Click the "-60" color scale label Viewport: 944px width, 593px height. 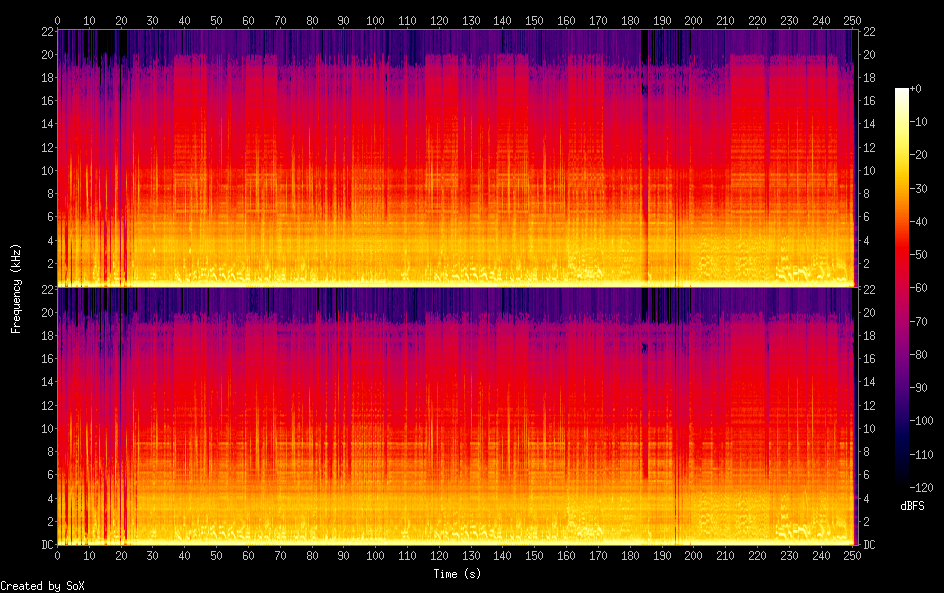[919, 288]
